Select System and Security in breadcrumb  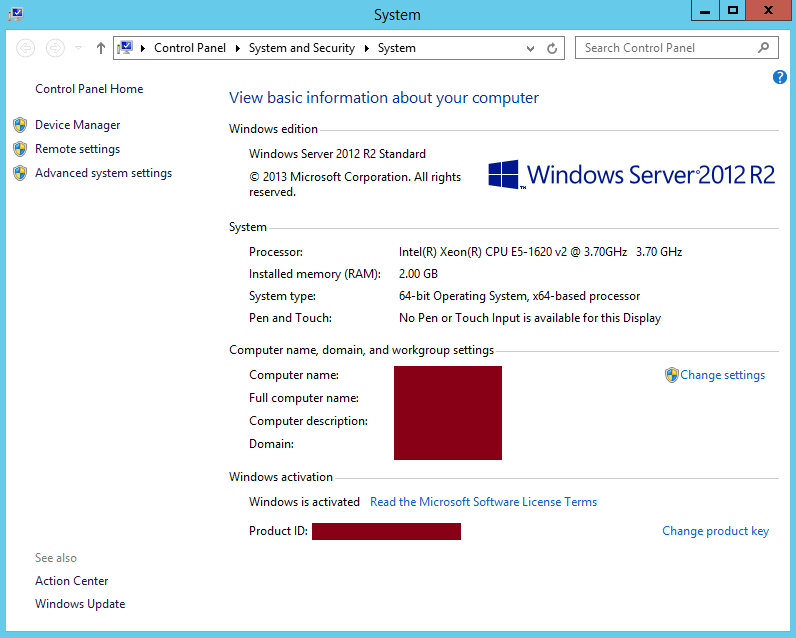(x=301, y=48)
